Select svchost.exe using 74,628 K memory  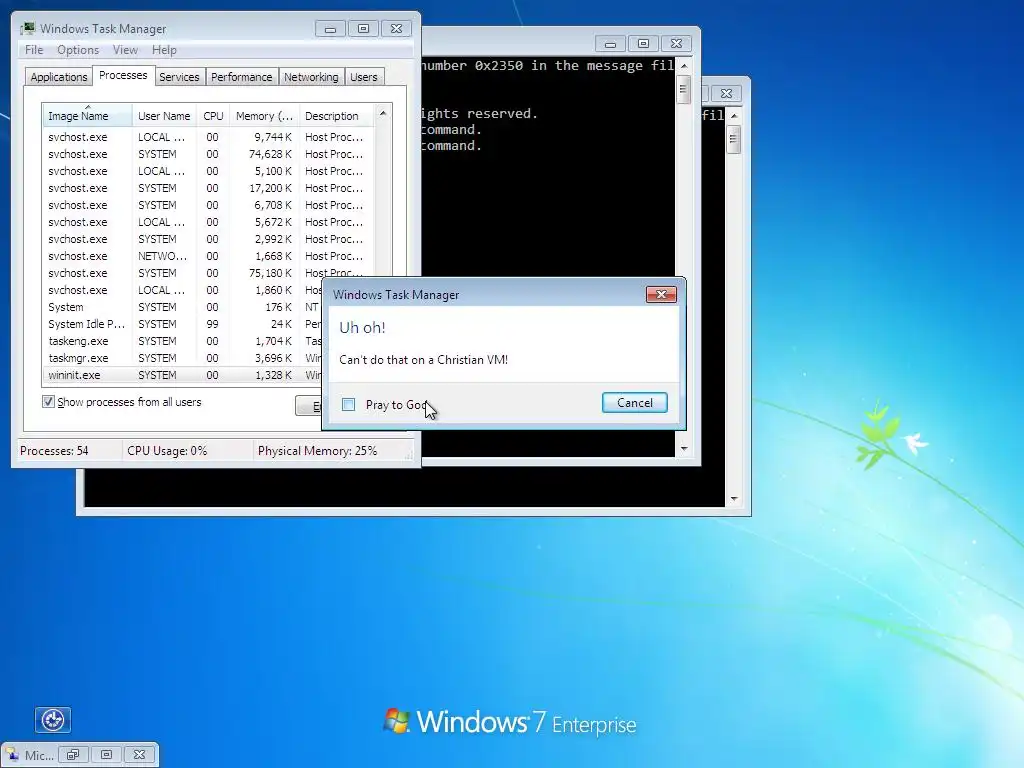pyautogui.click(x=209, y=154)
